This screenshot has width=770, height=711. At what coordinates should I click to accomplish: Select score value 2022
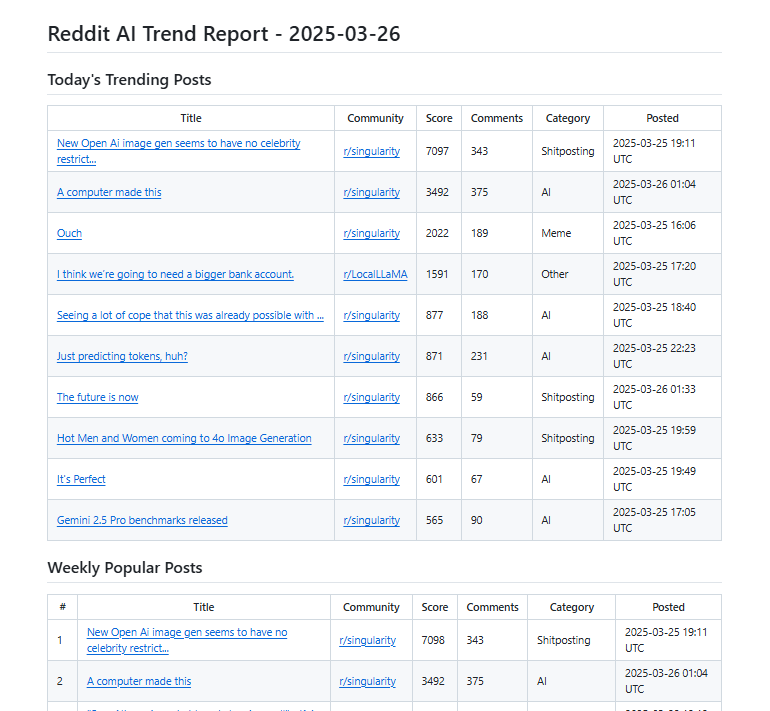[x=437, y=233]
